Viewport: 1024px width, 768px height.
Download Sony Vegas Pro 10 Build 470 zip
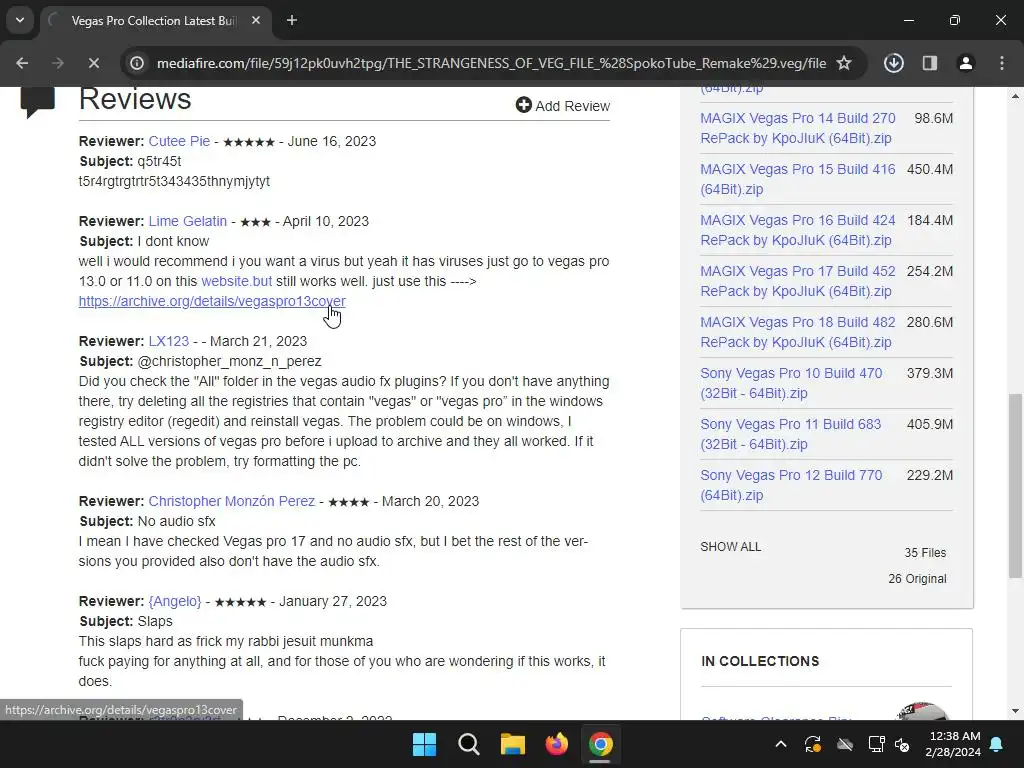pyautogui.click(x=791, y=383)
